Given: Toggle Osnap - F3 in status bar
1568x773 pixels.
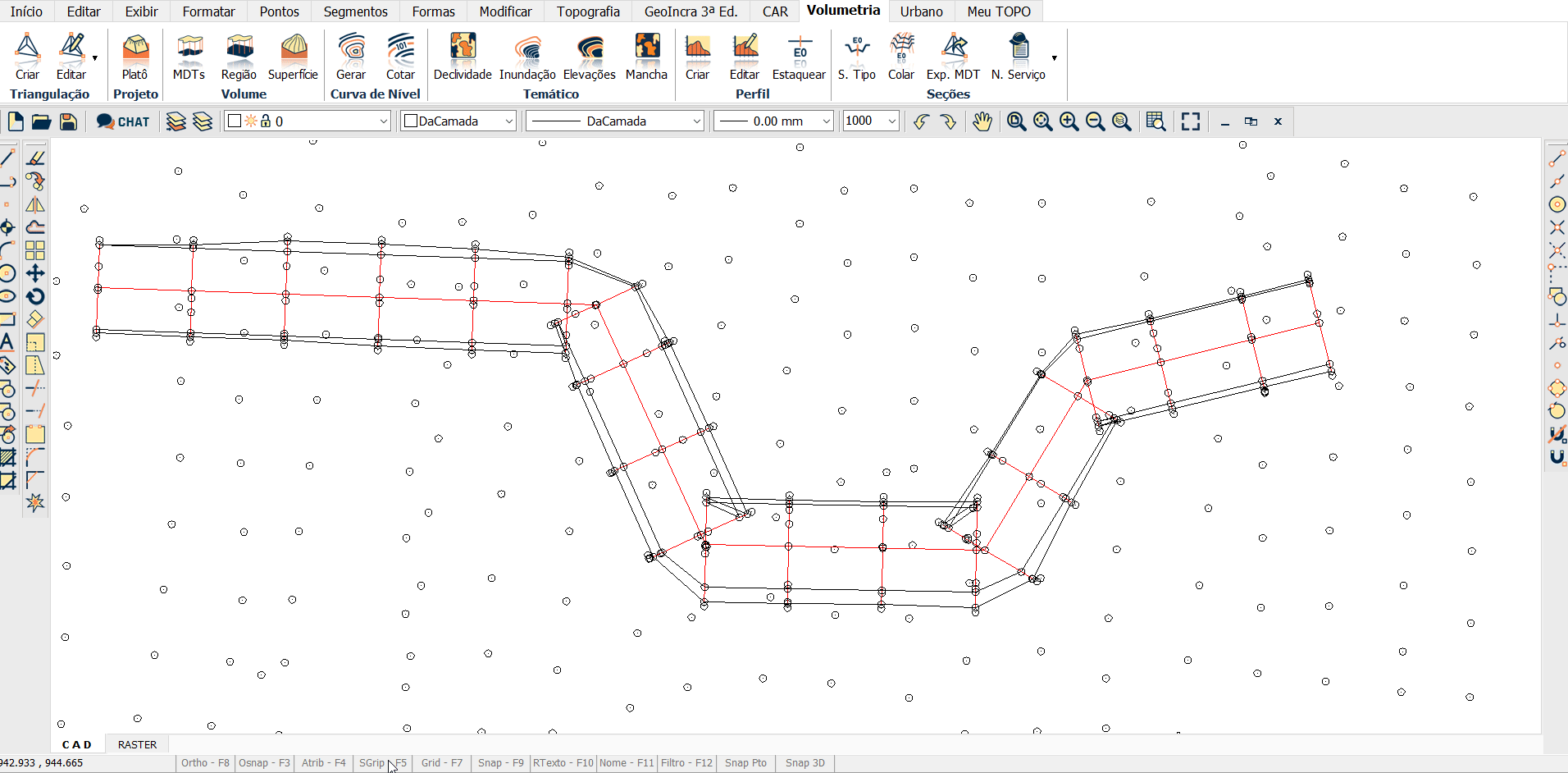Looking at the screenshot, I should [x=264, y=763].
